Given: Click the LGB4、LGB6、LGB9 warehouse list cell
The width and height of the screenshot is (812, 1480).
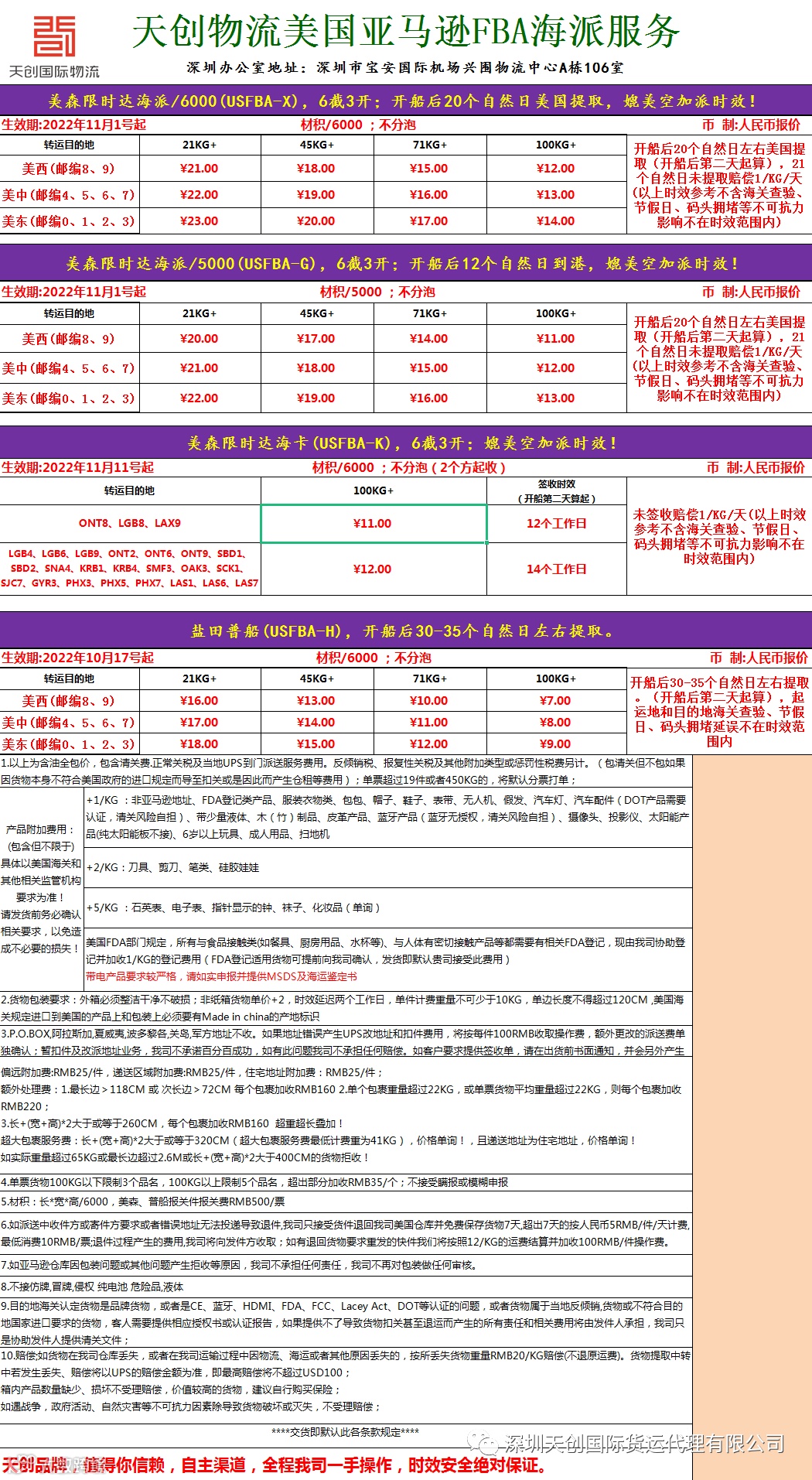Looking at the screenshot, I should tap(130, 569).
